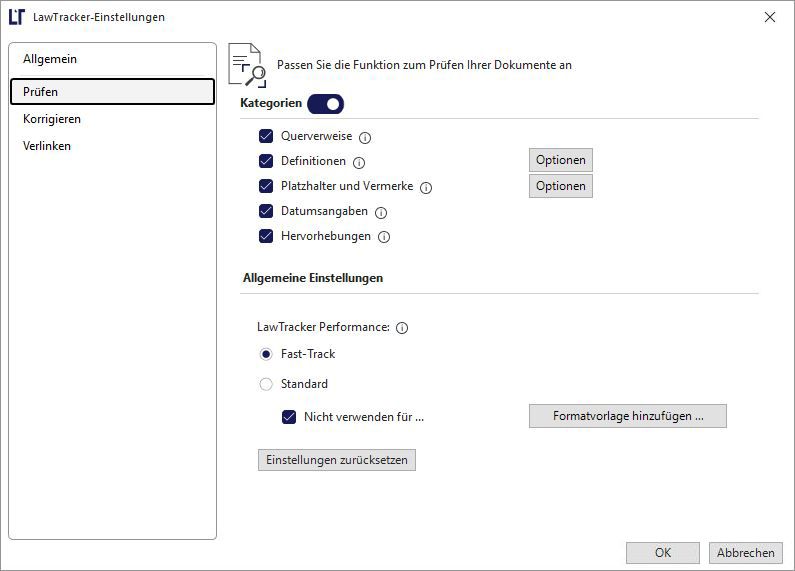795x571 pixels.
Task: Uncheck the Querverweise checkbox
Action: coord(266,136)
